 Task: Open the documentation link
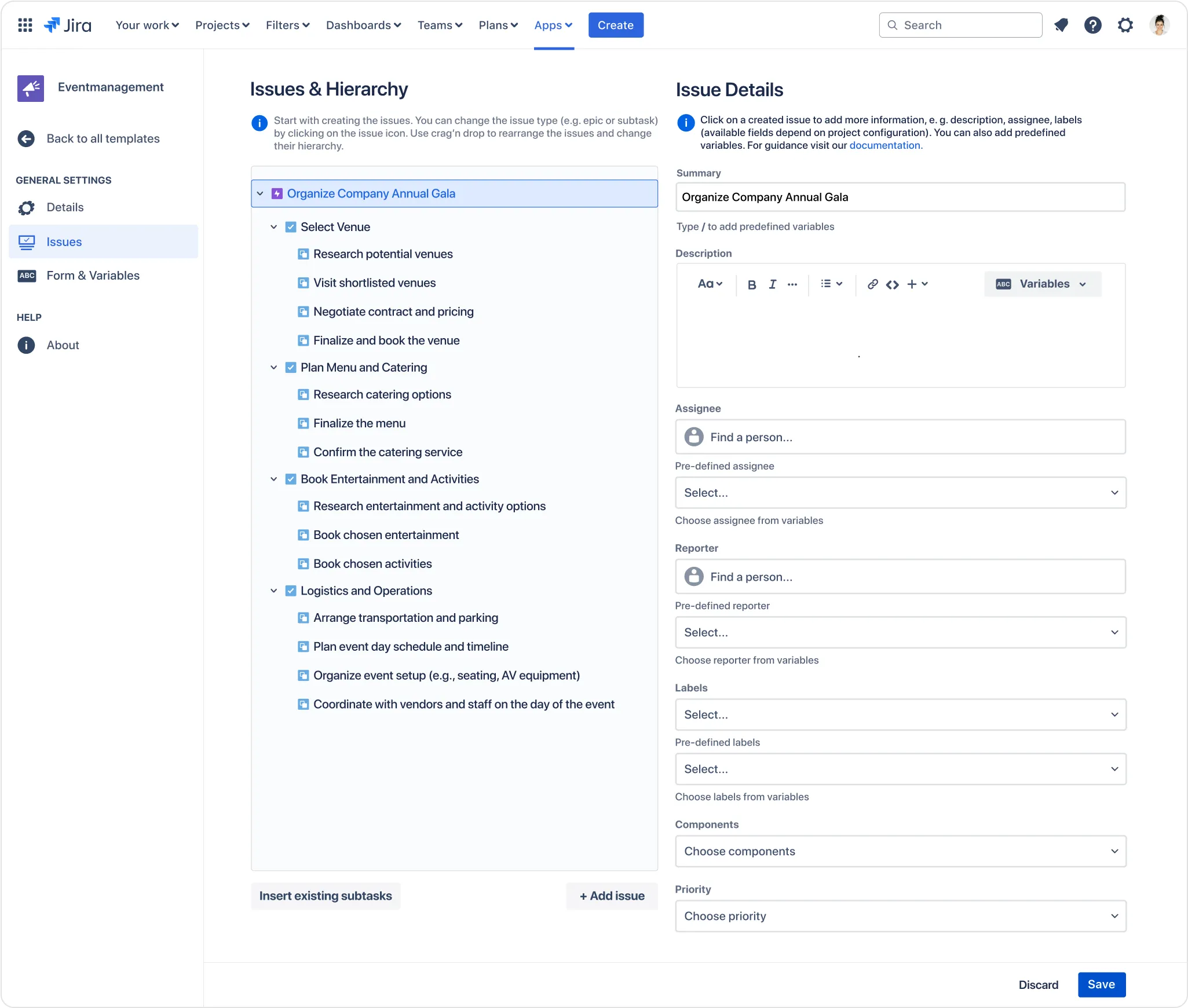pyautogui.click(x=886, y=145)
